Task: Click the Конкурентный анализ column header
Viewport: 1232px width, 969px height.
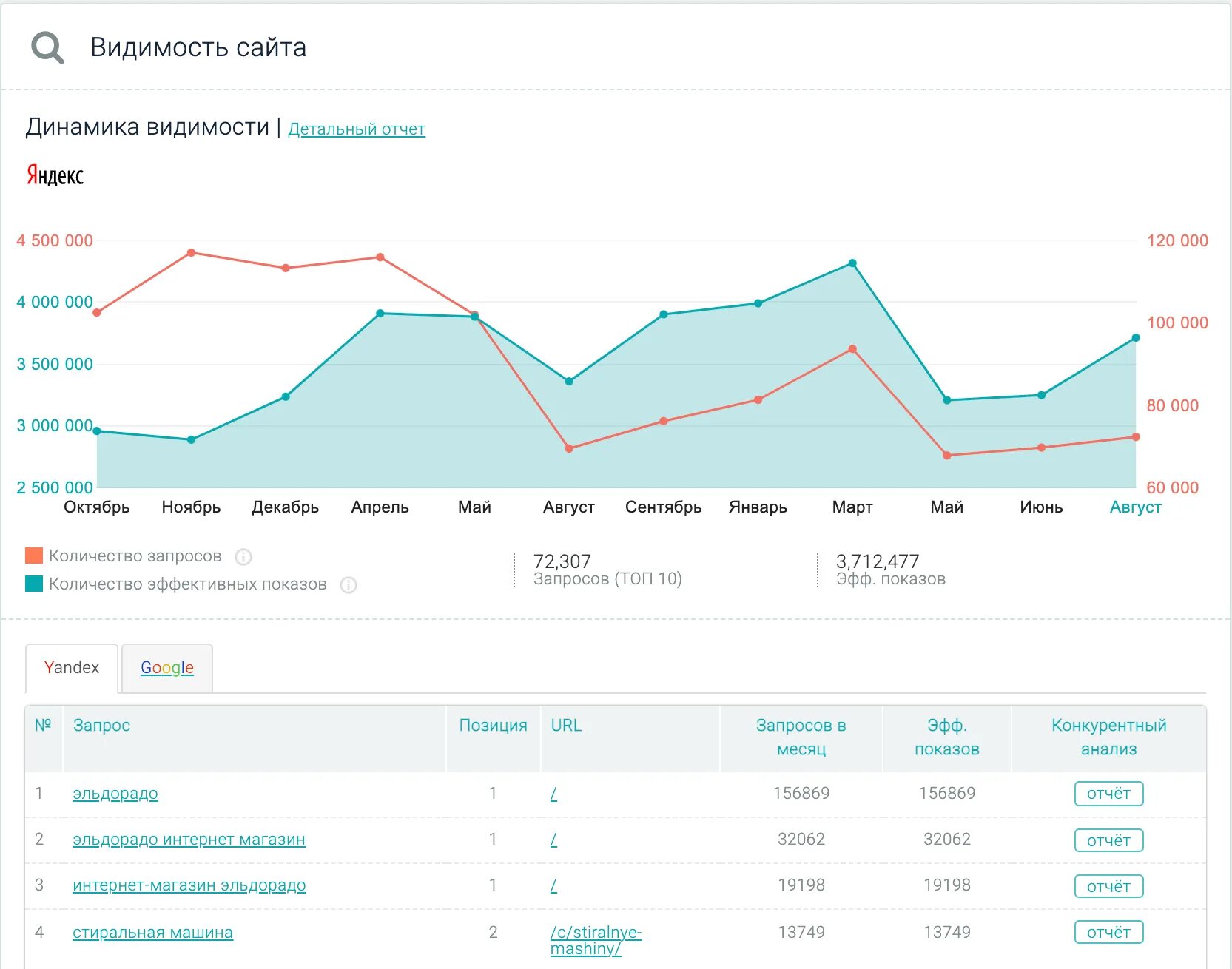Action: pyautogui.click(x=1108, y=737)
